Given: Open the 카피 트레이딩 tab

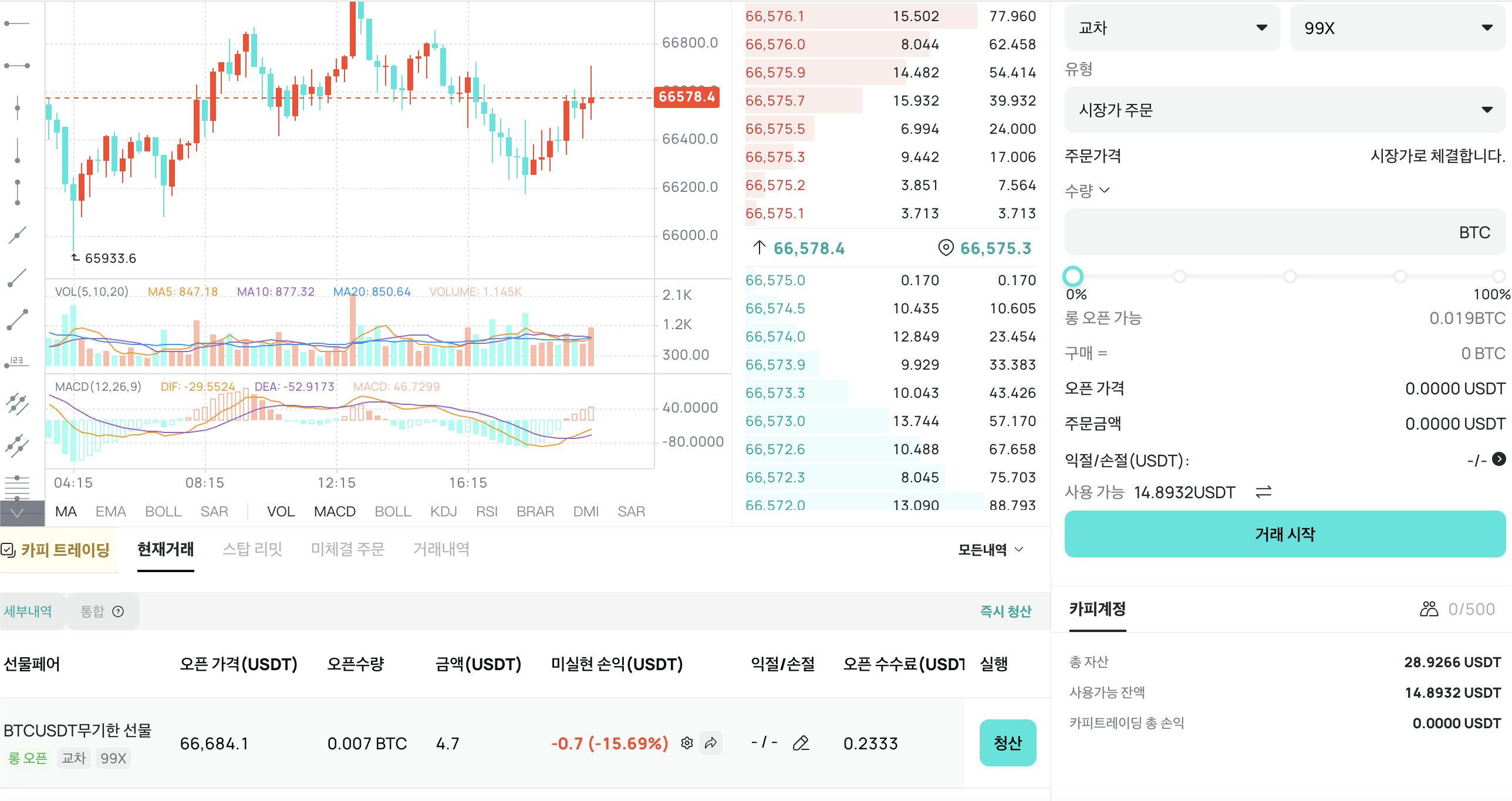Looking at the screenshot, I should click(x=59, y=550).
